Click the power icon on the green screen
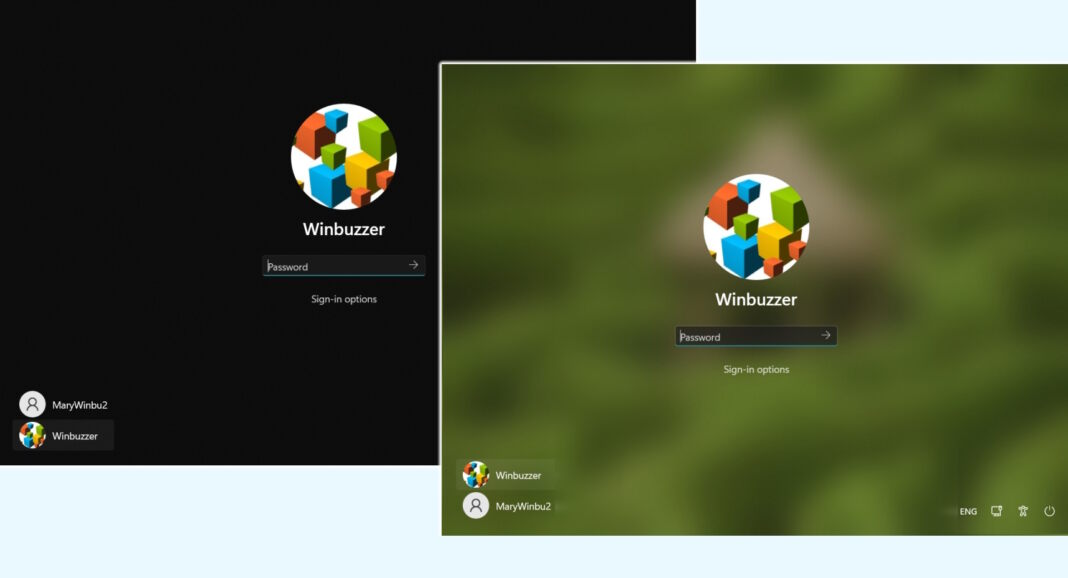Viewport: 1068px width, 578px height. click(x=1048, y=511)
